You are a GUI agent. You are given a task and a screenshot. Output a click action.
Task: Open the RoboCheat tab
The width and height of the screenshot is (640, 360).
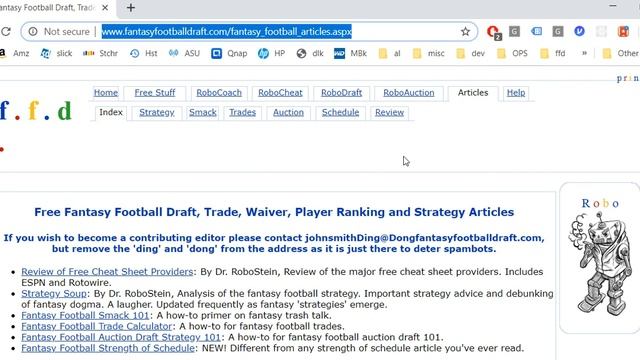click(280, 93)
